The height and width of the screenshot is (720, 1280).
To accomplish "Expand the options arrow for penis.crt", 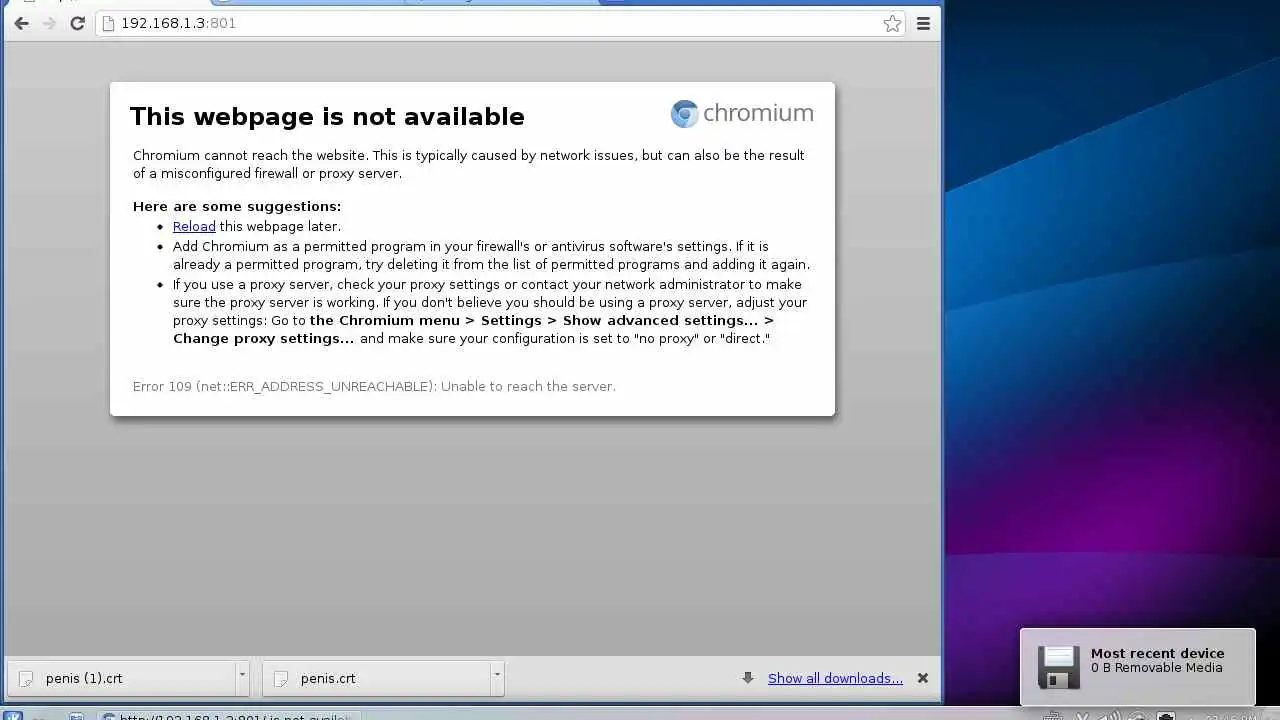I will tap(497, 677).
